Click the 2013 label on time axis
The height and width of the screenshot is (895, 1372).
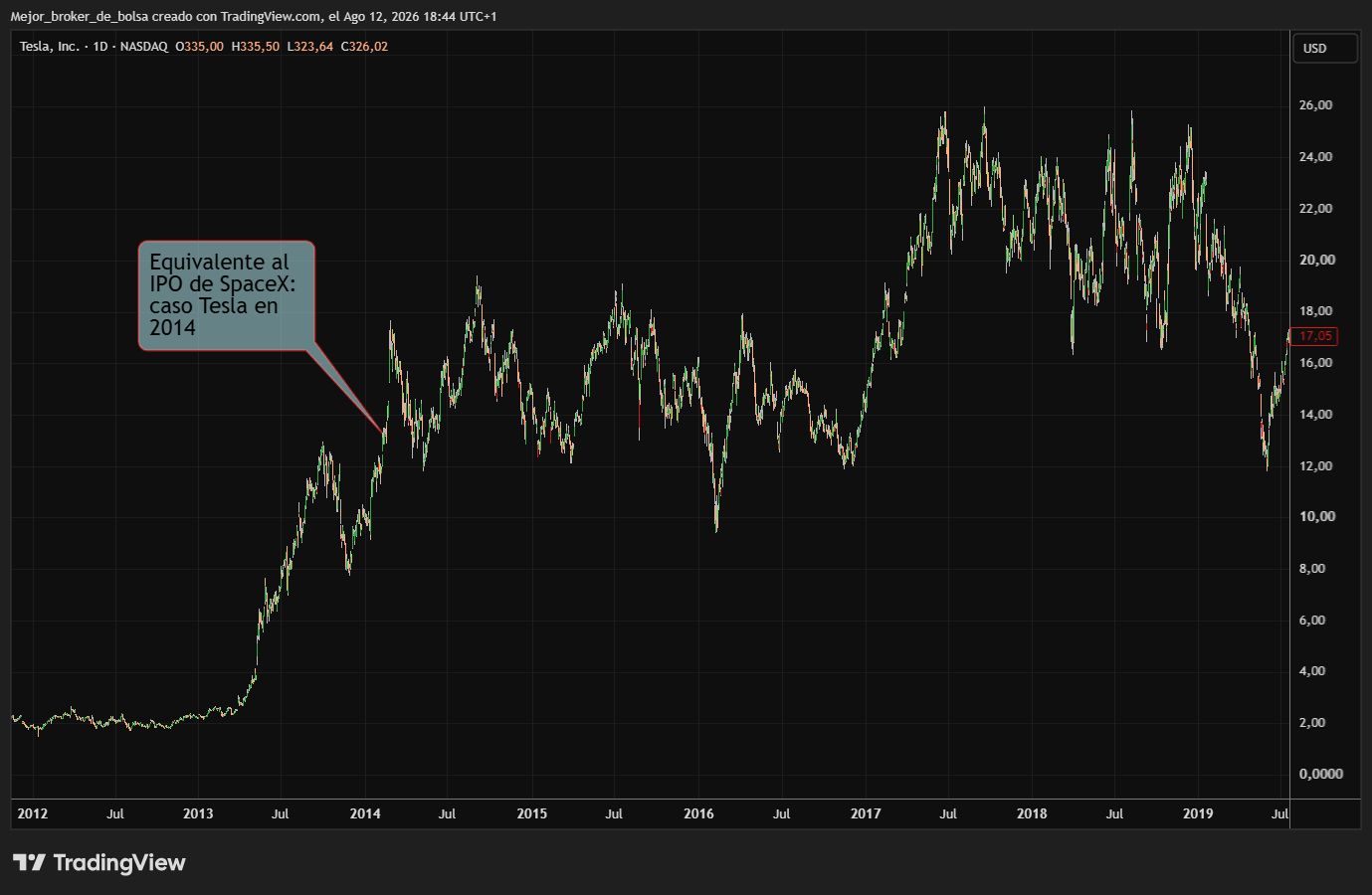(x=198, y=813)
